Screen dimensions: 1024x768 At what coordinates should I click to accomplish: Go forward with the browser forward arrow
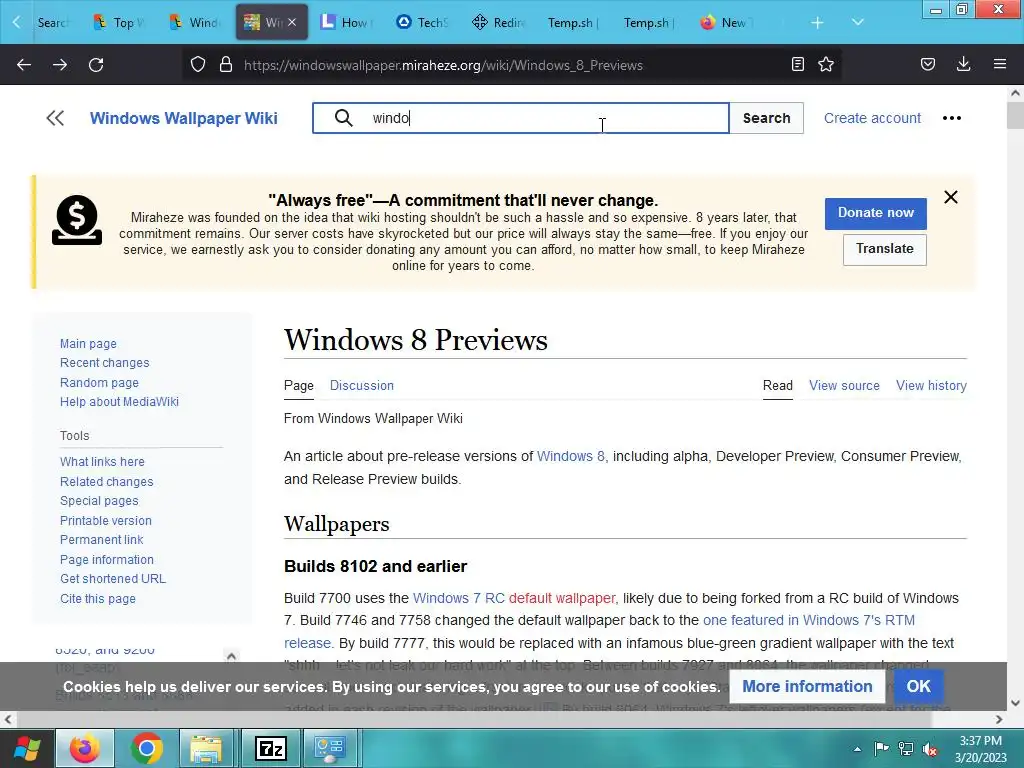[60, 65]
